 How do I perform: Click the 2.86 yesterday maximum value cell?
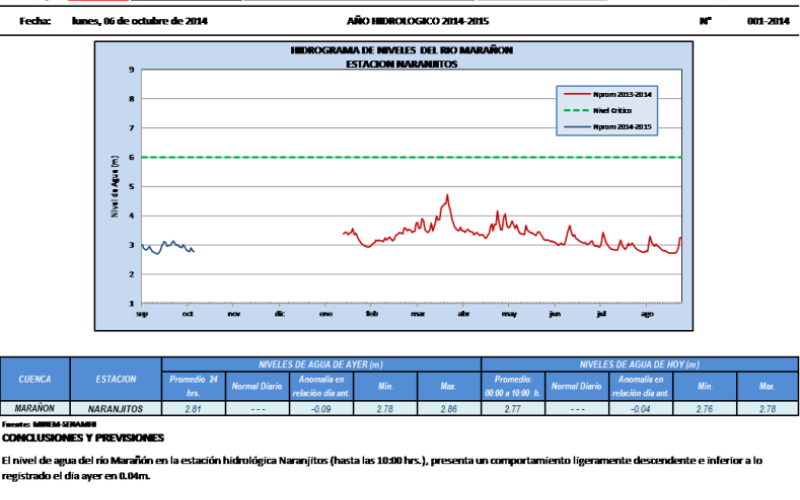[448, 408]
